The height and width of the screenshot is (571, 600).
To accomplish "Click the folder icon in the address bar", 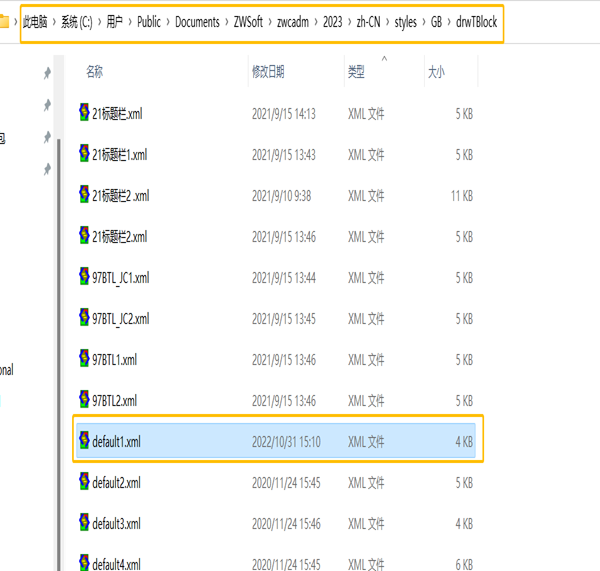I will [x=4, y=21].
